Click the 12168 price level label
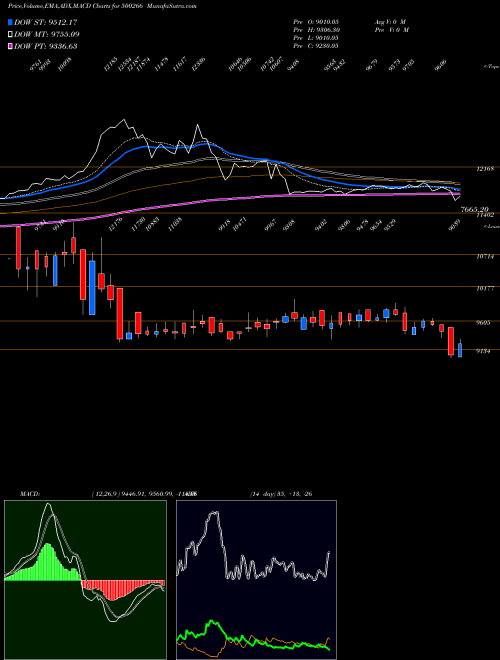This screenshot has width=500, height=660. click(x=485, y=169)
